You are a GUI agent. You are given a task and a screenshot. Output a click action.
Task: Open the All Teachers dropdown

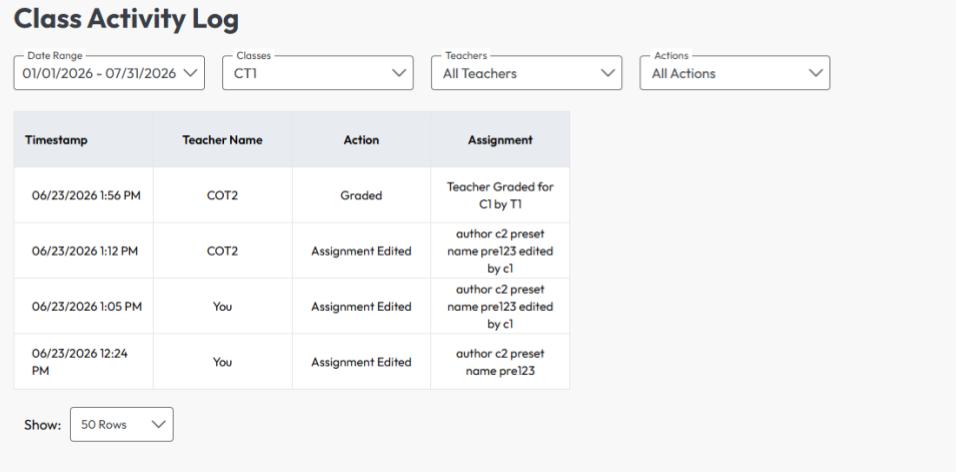click(526, 73)
